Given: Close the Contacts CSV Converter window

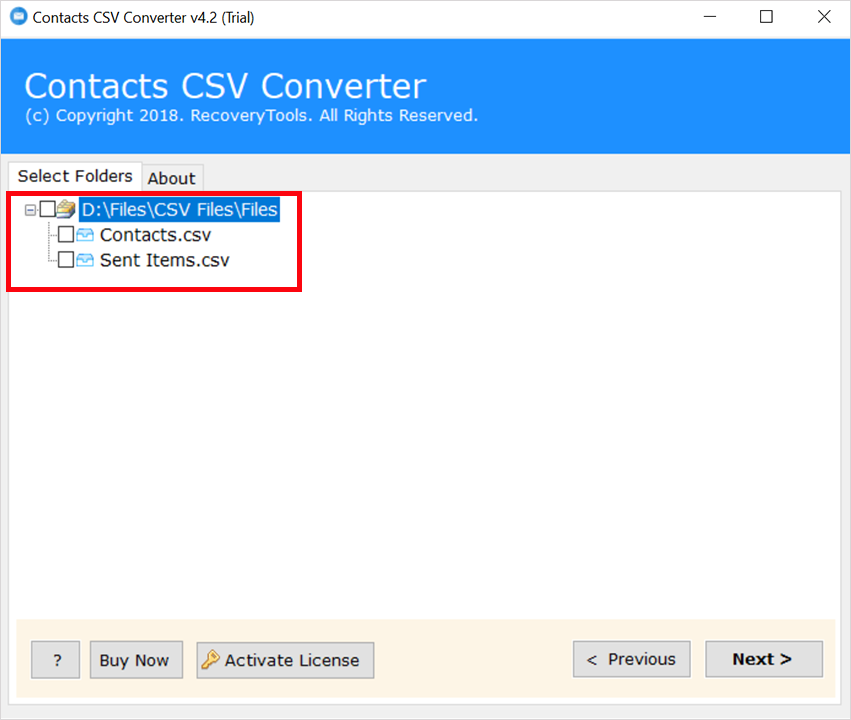Looking at the screenshot, I should pos(824,17).
